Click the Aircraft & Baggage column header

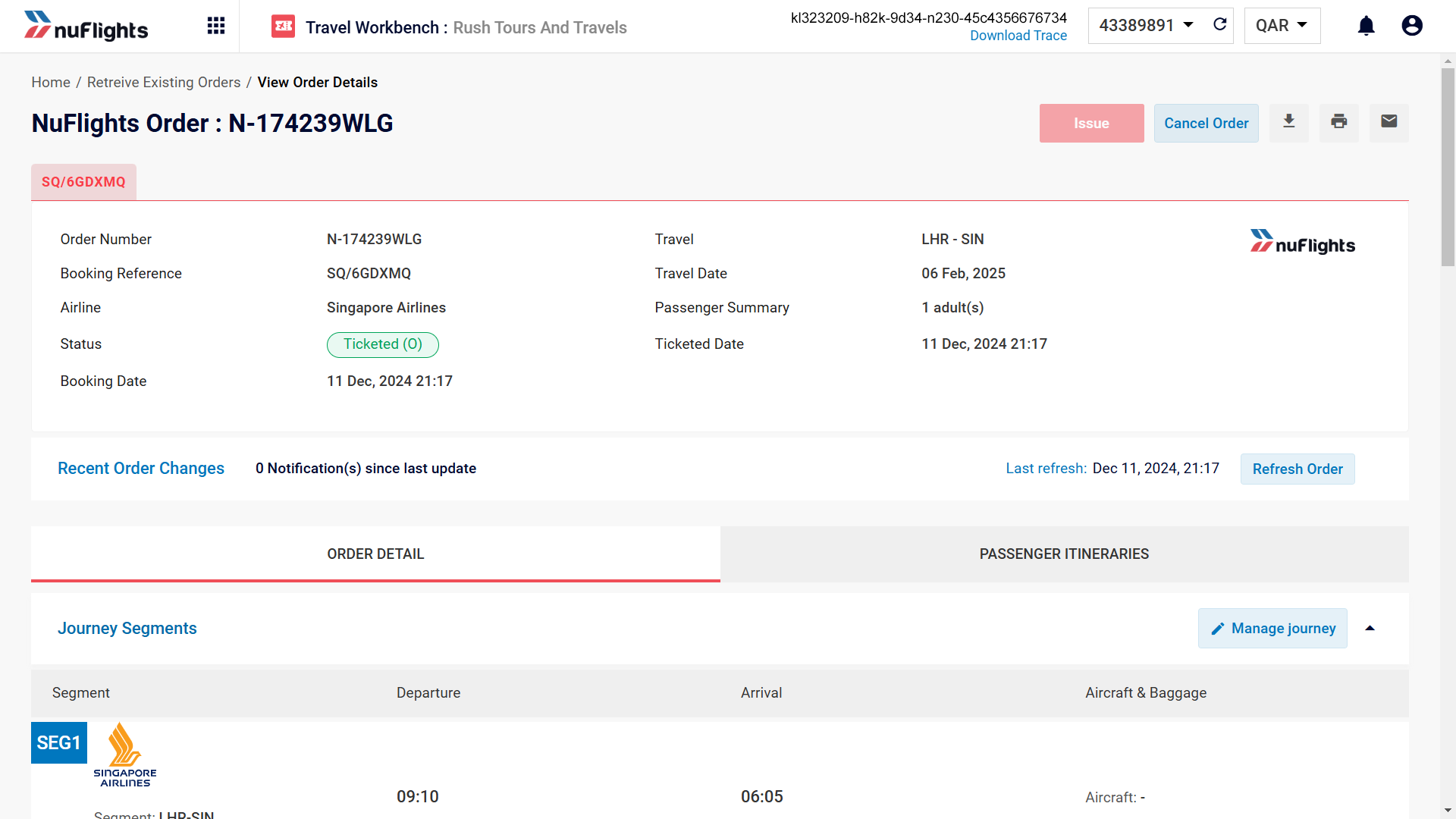tap(1145, 692)
